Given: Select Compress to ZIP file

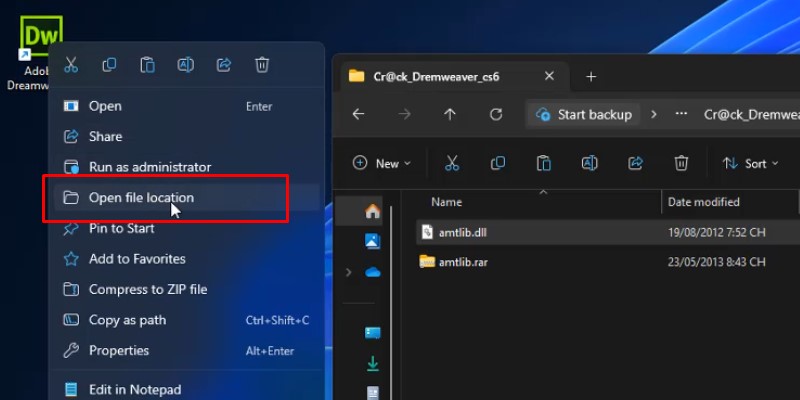Looking at the screenshot, I should point(148,289).
